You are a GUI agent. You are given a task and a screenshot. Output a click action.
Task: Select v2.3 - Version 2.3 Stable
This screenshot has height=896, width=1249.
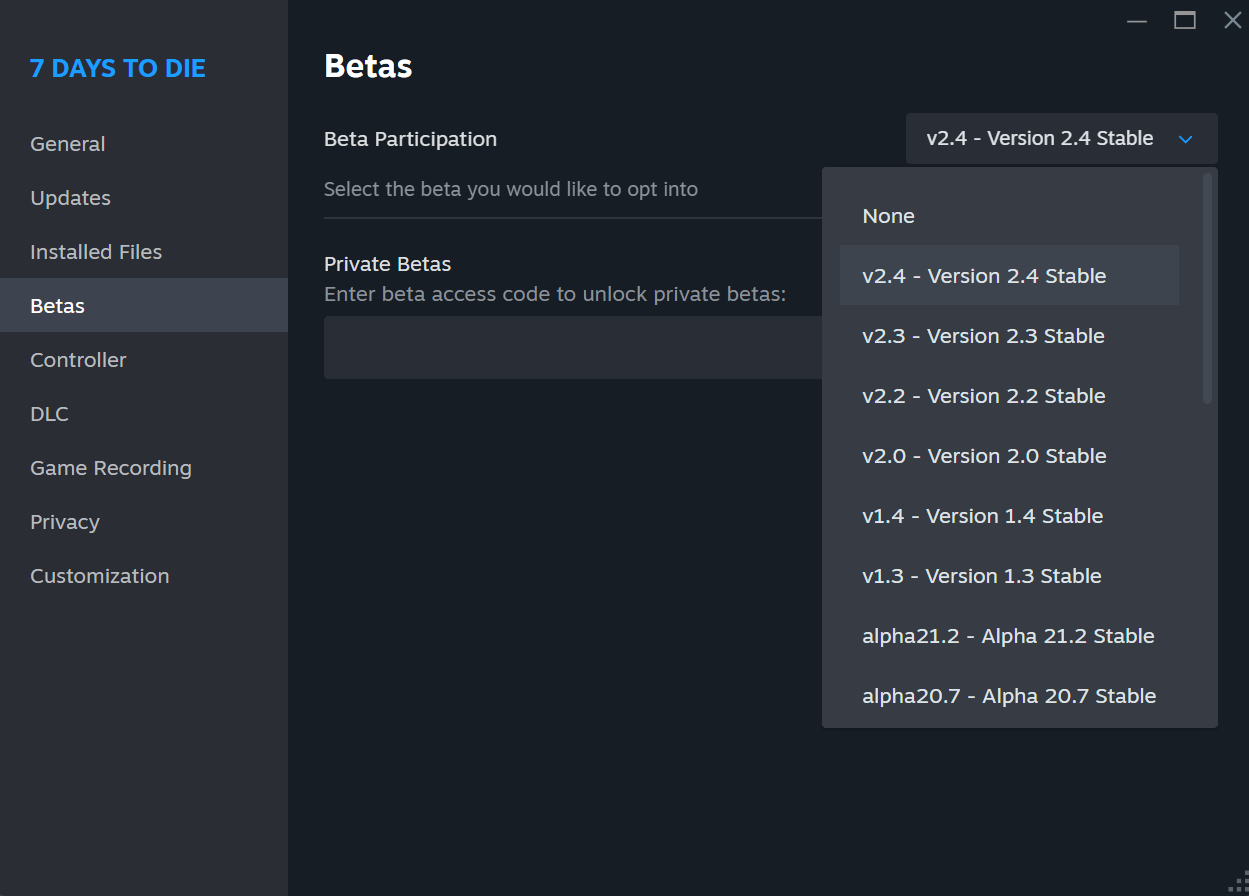983,336
